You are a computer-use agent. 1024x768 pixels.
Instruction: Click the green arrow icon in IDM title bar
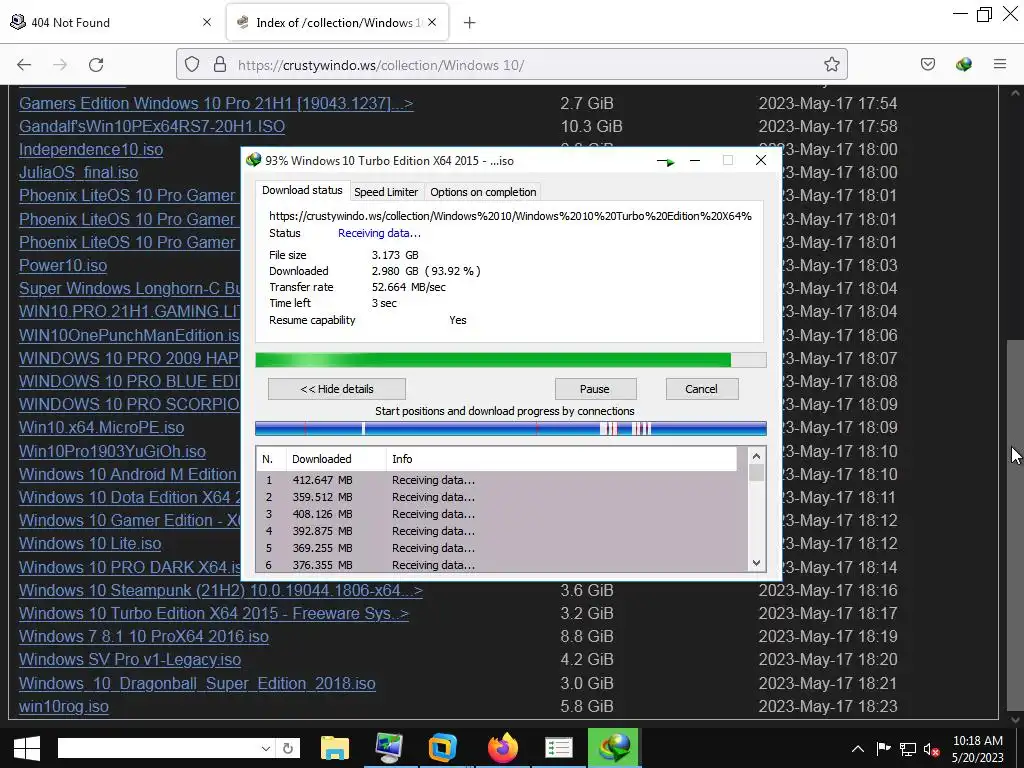[665, 161]
